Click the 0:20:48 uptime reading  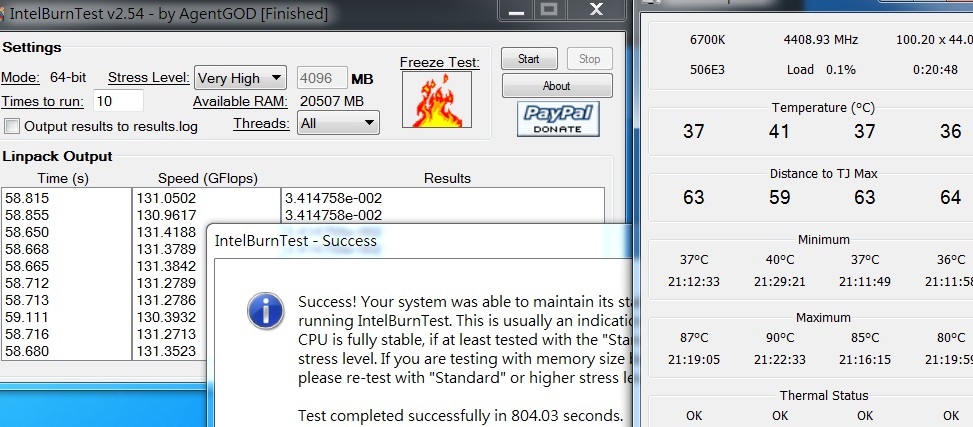pyautogui.click(x=935, y=70)
